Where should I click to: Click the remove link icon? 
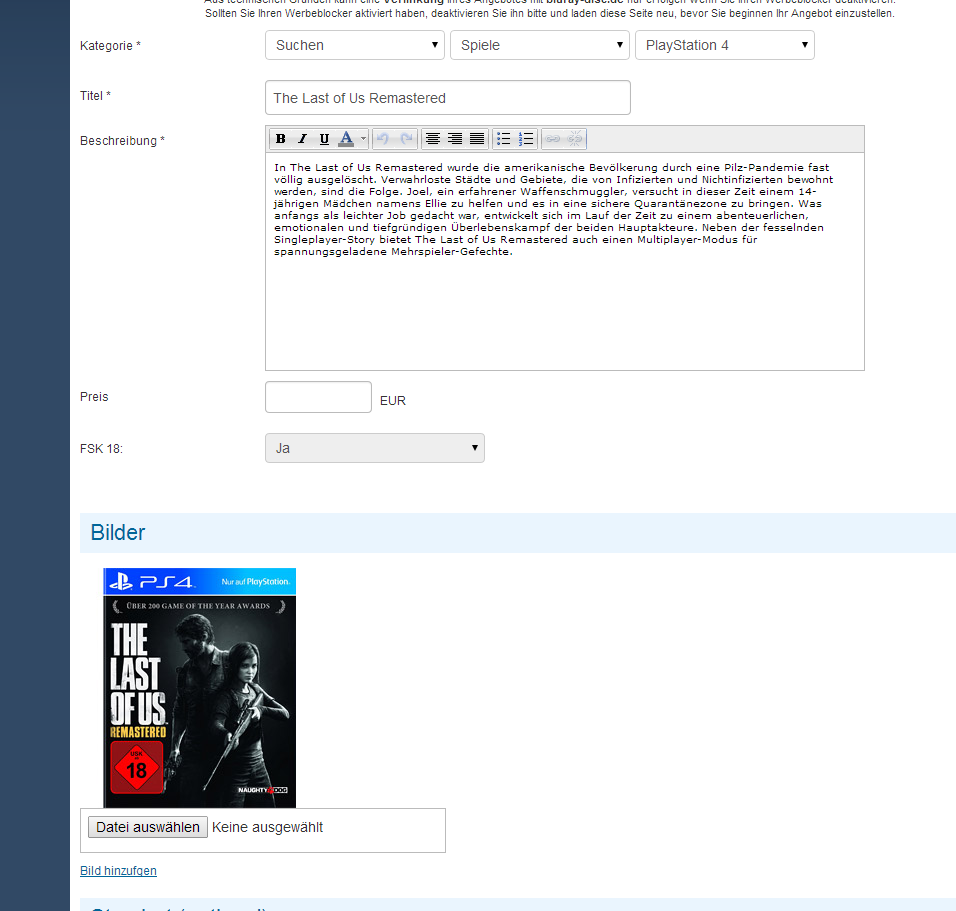575,139
